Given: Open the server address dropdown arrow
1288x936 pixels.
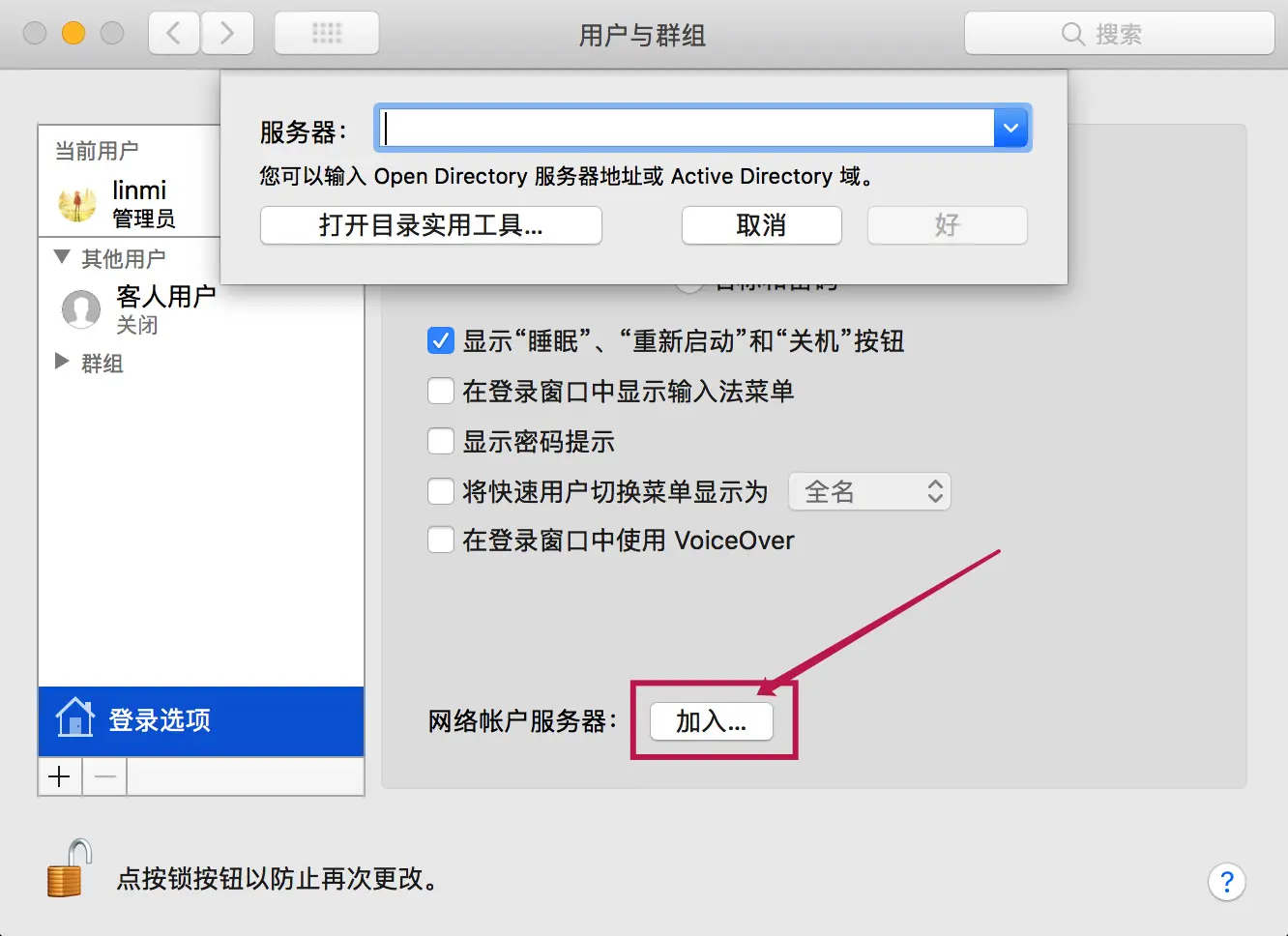Looking at the screenshot, I should (1011, 129).
